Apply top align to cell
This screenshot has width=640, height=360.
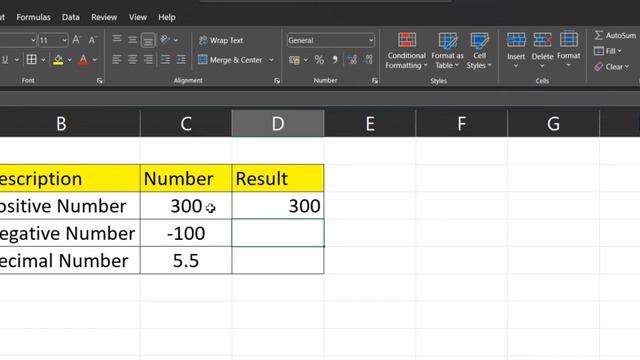pos(117,40)
